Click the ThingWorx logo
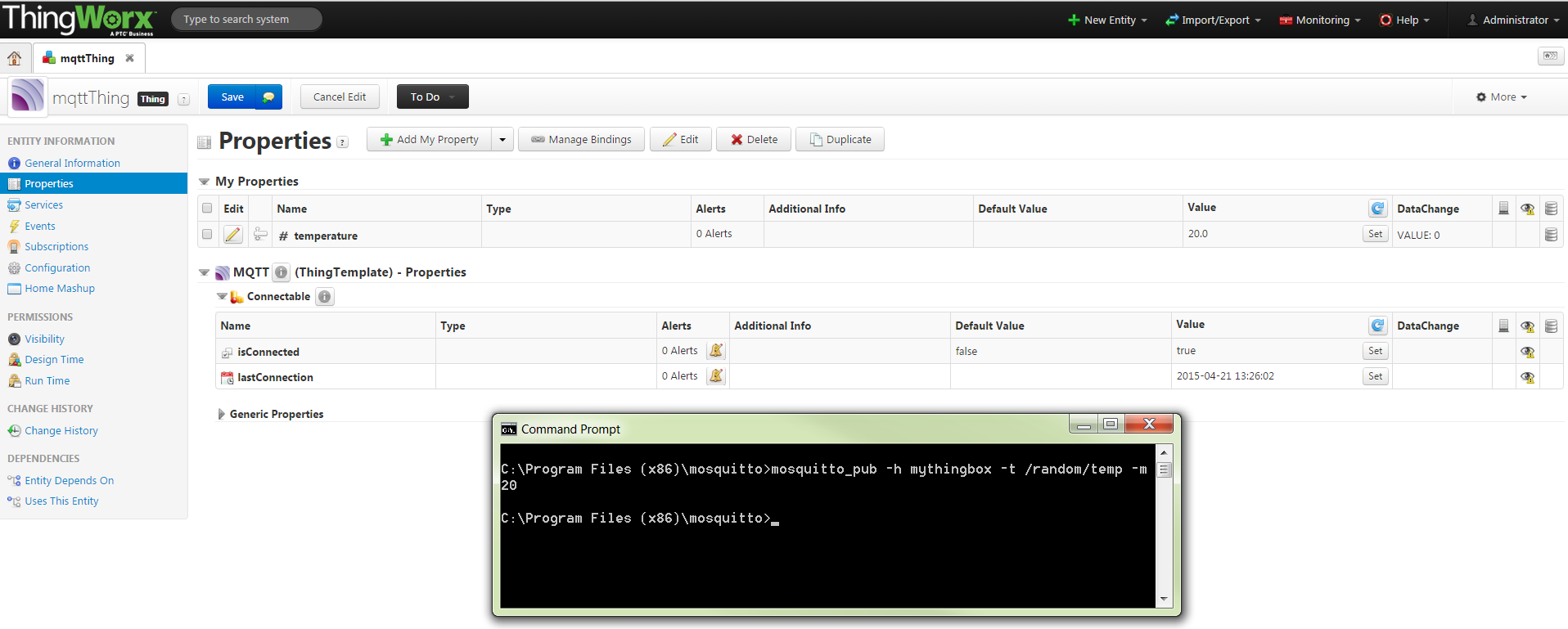This screenshot has width=1568, height=629. click(79, 20)
